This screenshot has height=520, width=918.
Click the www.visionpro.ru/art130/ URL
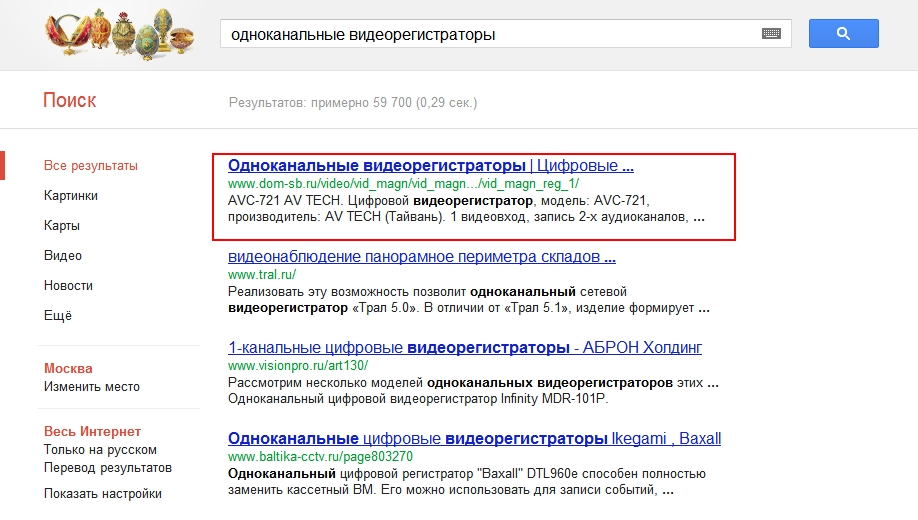point(297,365)
